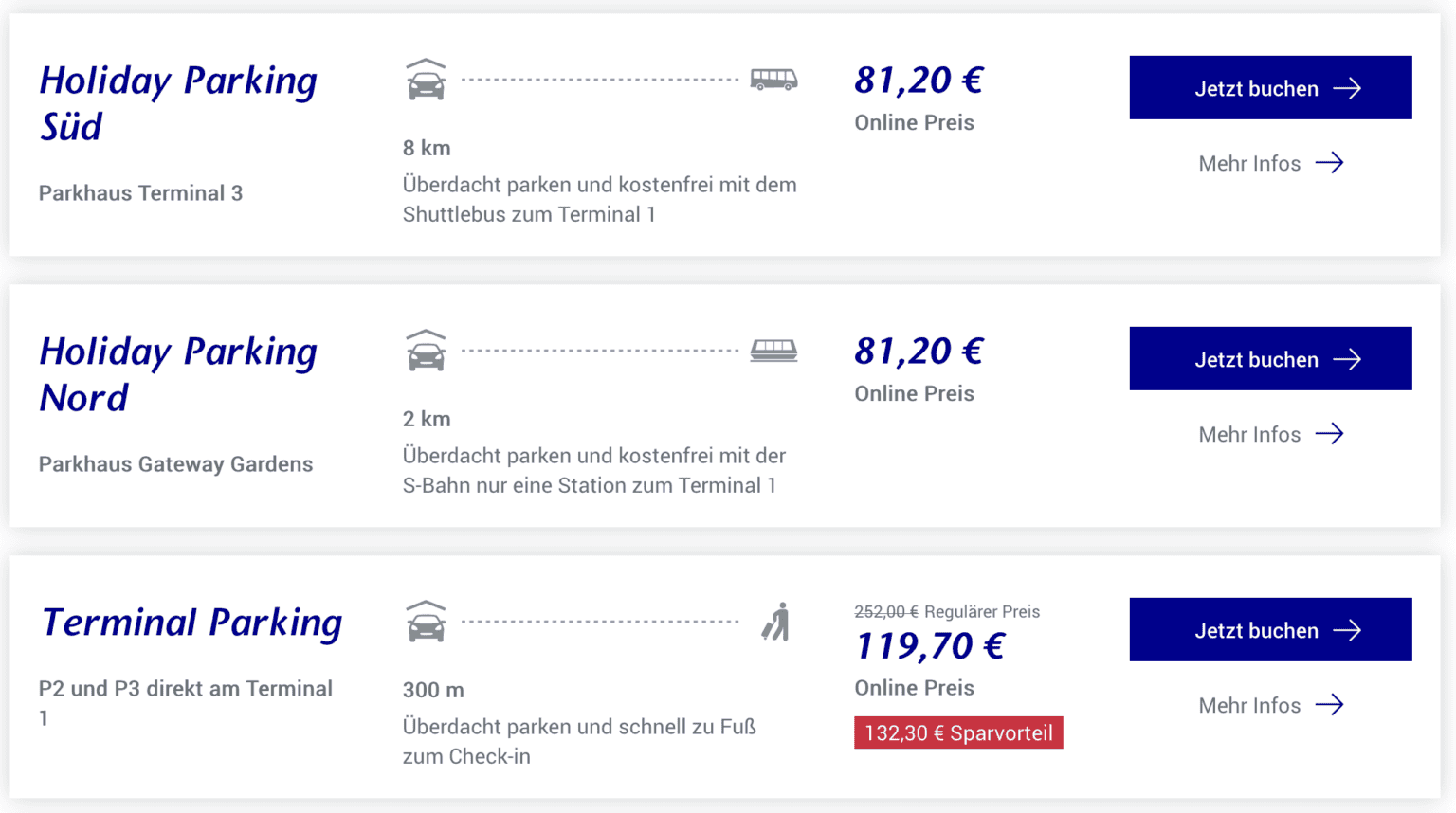Viewport: 1456px width, 813px height.
Task: Click the S-Bahn train icon near 2 km
Action: point(772,351)
